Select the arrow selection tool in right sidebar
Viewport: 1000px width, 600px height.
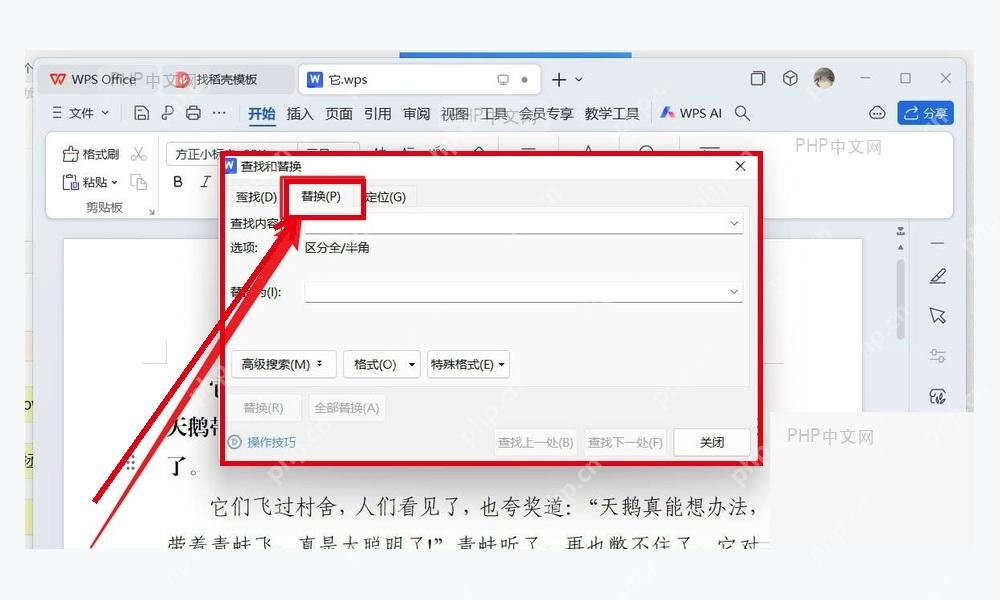tap(938, 316)
